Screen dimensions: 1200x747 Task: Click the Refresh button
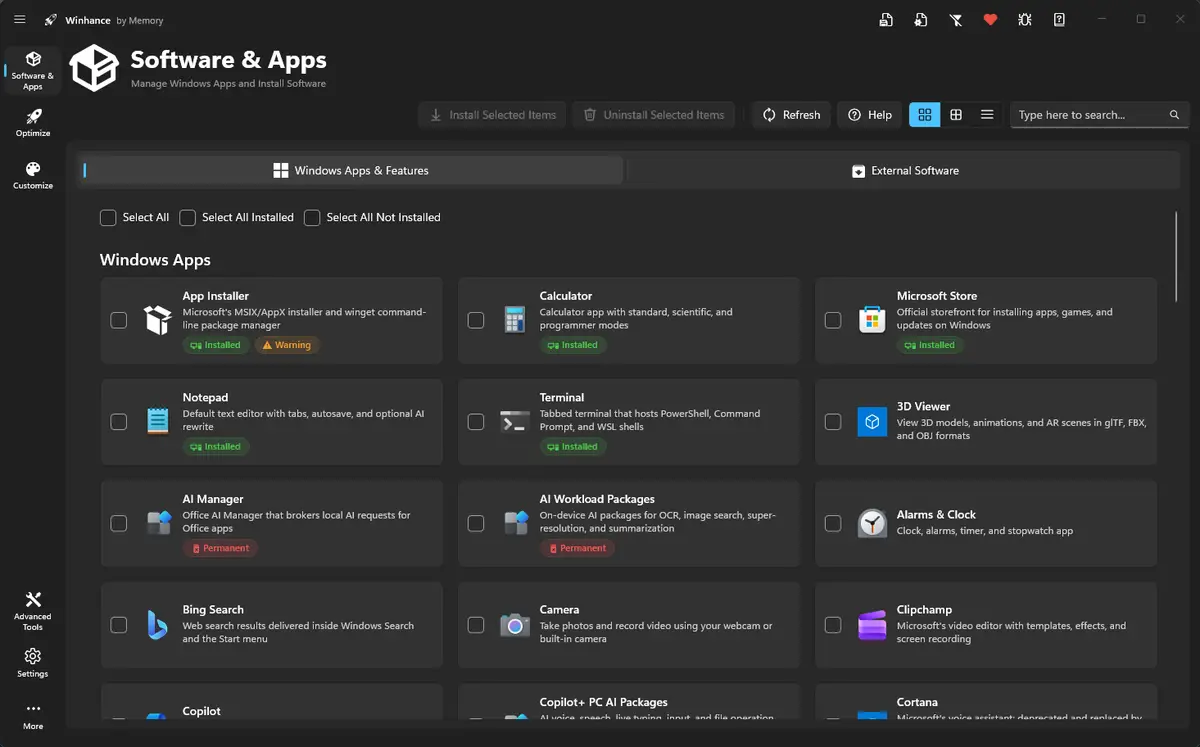791,115
